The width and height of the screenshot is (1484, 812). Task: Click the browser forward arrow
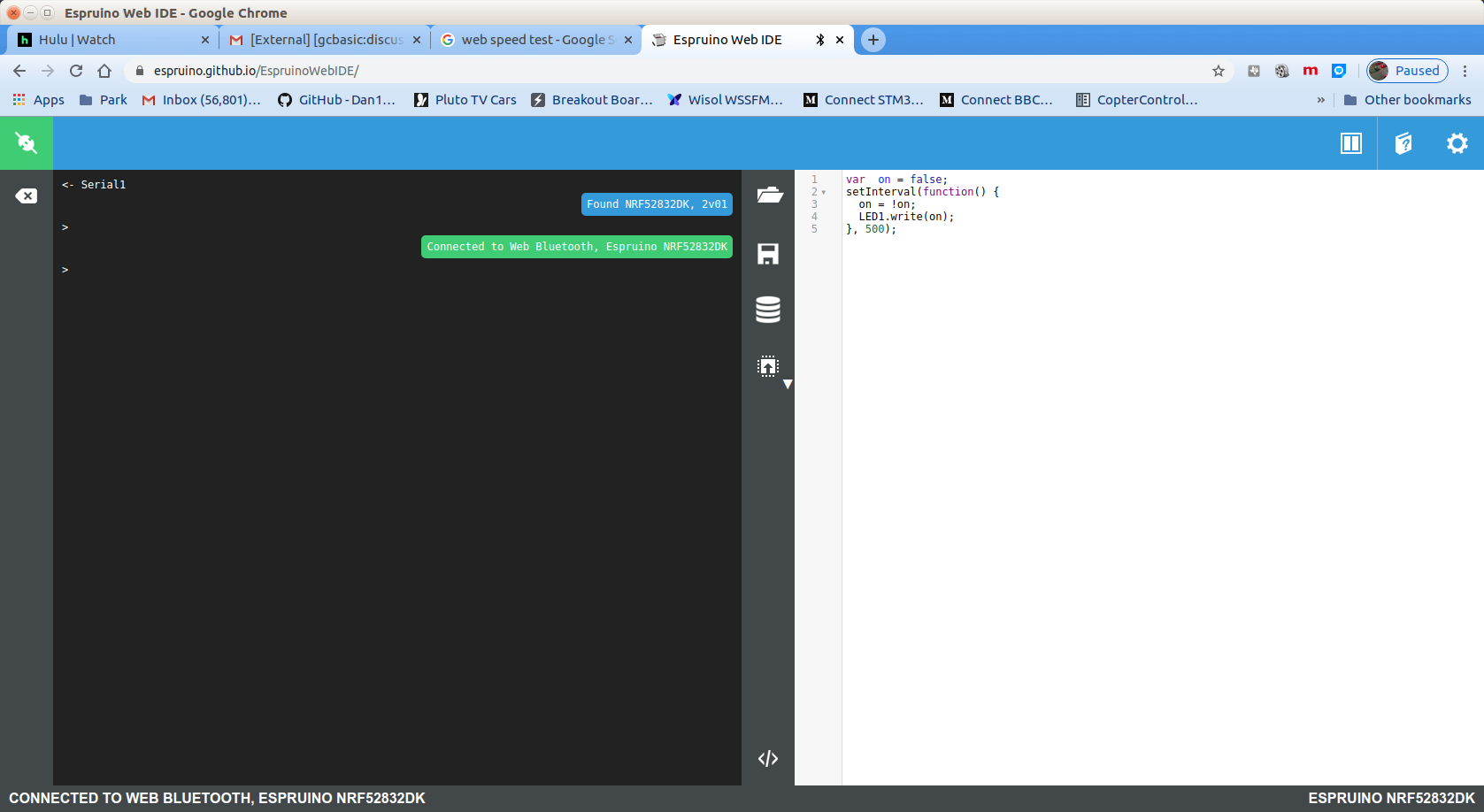[48, 71]
